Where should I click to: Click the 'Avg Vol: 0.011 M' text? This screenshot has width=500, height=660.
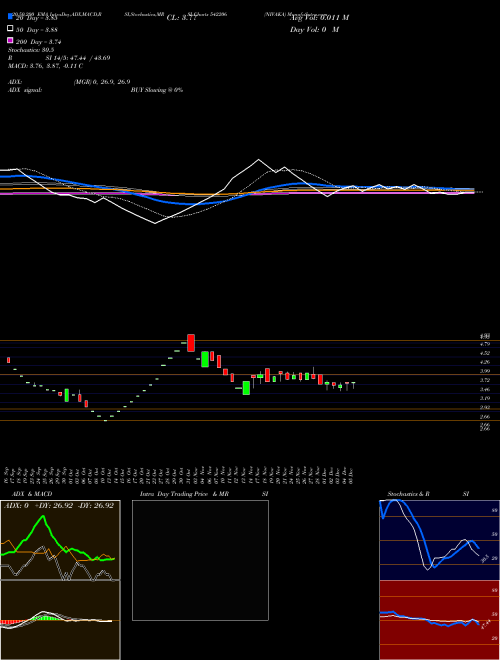(x=319, y=18)
